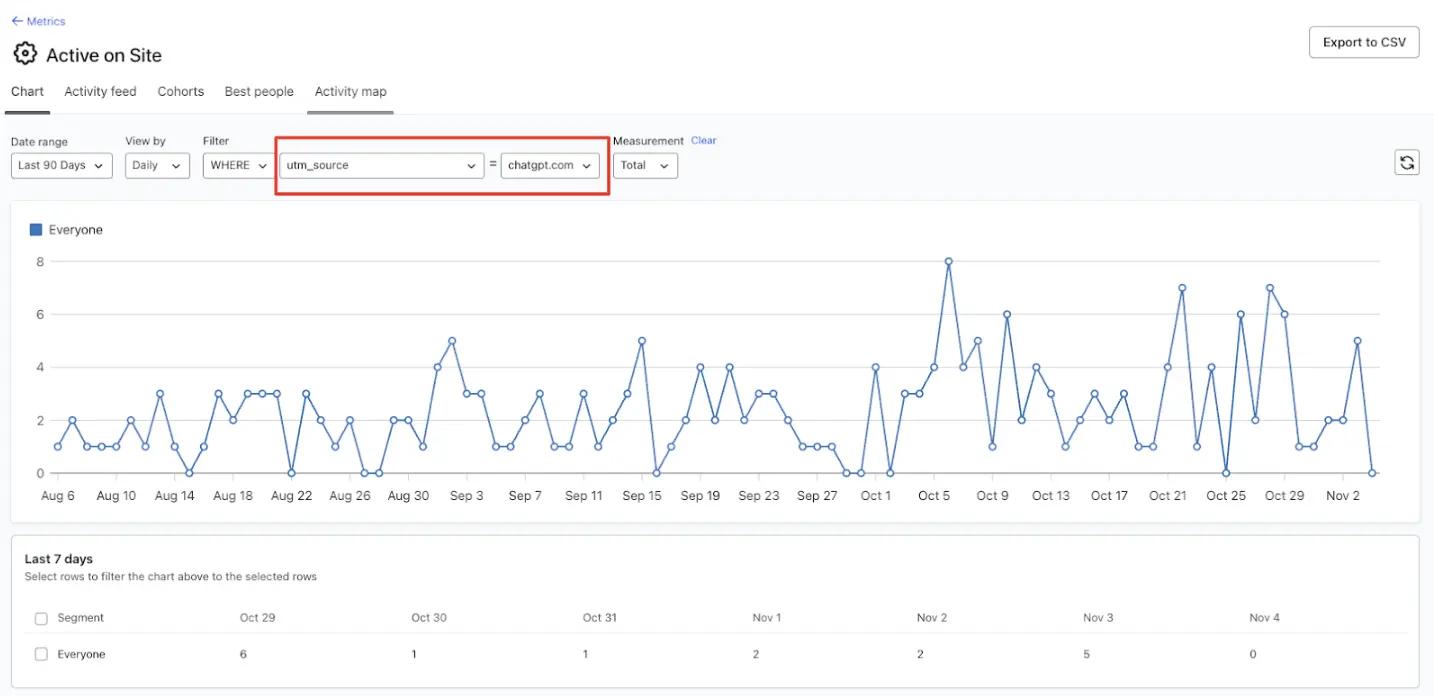
Task: Open the Total measurement dropdown
Action: pyautogui.click(x=644, y=165)
